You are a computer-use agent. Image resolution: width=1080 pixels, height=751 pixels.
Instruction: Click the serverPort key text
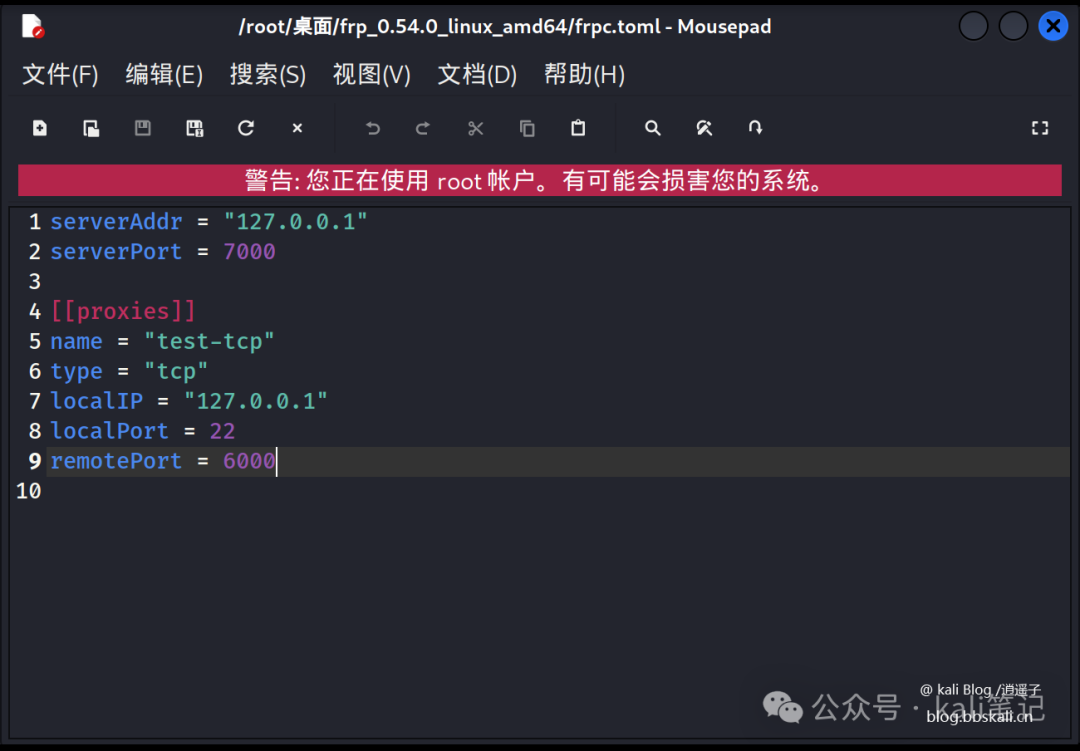116,251
